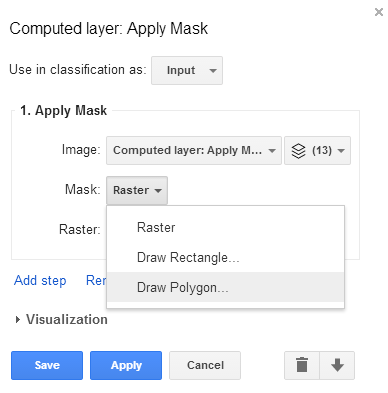This screenshot has height=393, width=388.
Task: Click the down arrow download icon
Action: [x=337, y=365]
